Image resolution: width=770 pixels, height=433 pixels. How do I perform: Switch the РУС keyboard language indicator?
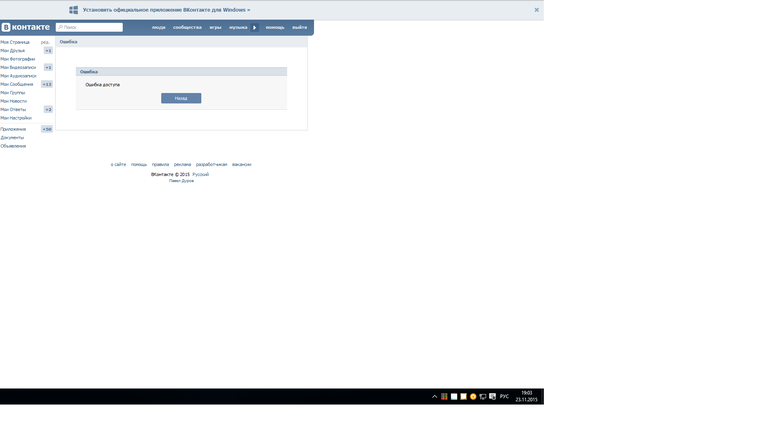[x=504, y=397]
